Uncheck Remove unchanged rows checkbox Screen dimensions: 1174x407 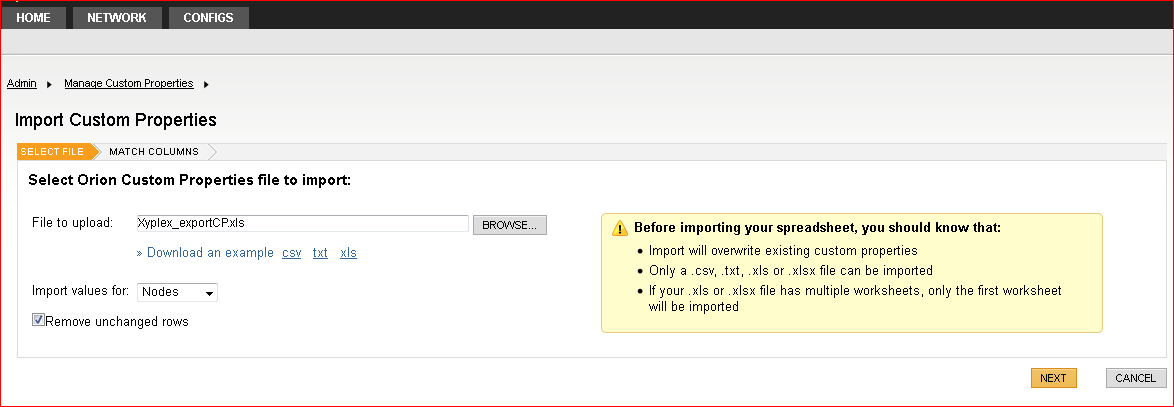point(38,320)
